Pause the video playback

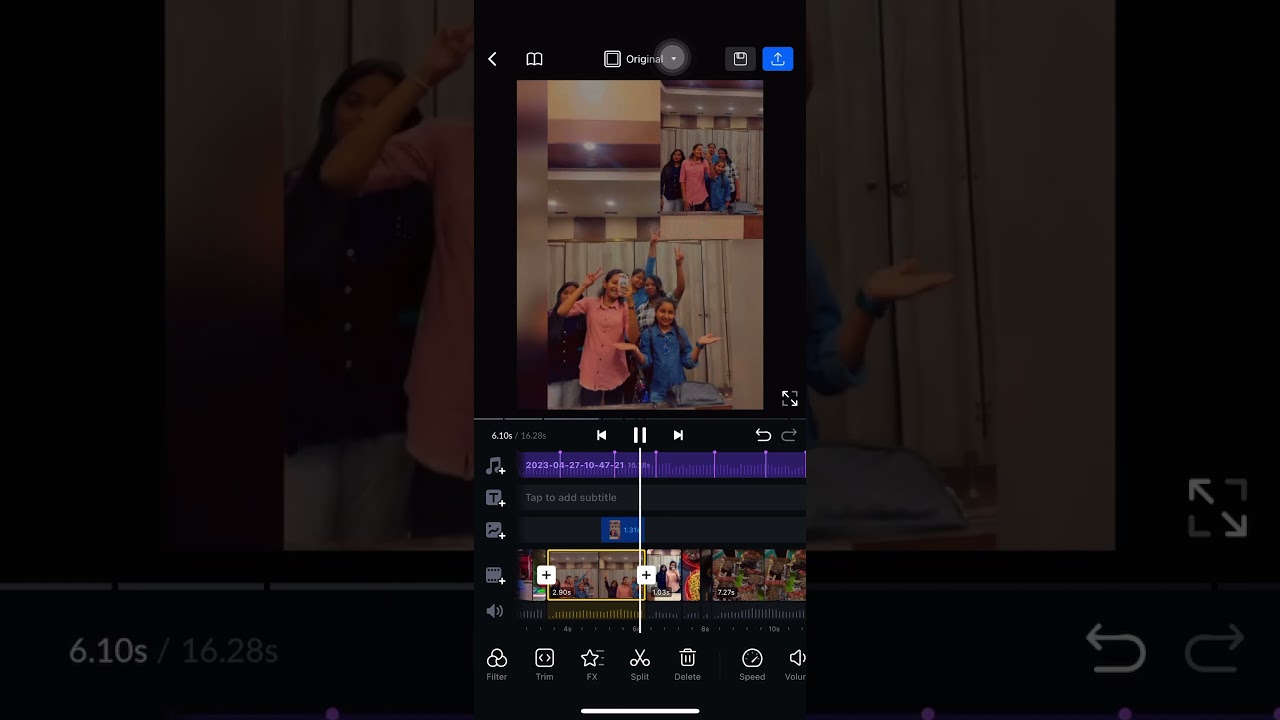[x=640, y=435]
